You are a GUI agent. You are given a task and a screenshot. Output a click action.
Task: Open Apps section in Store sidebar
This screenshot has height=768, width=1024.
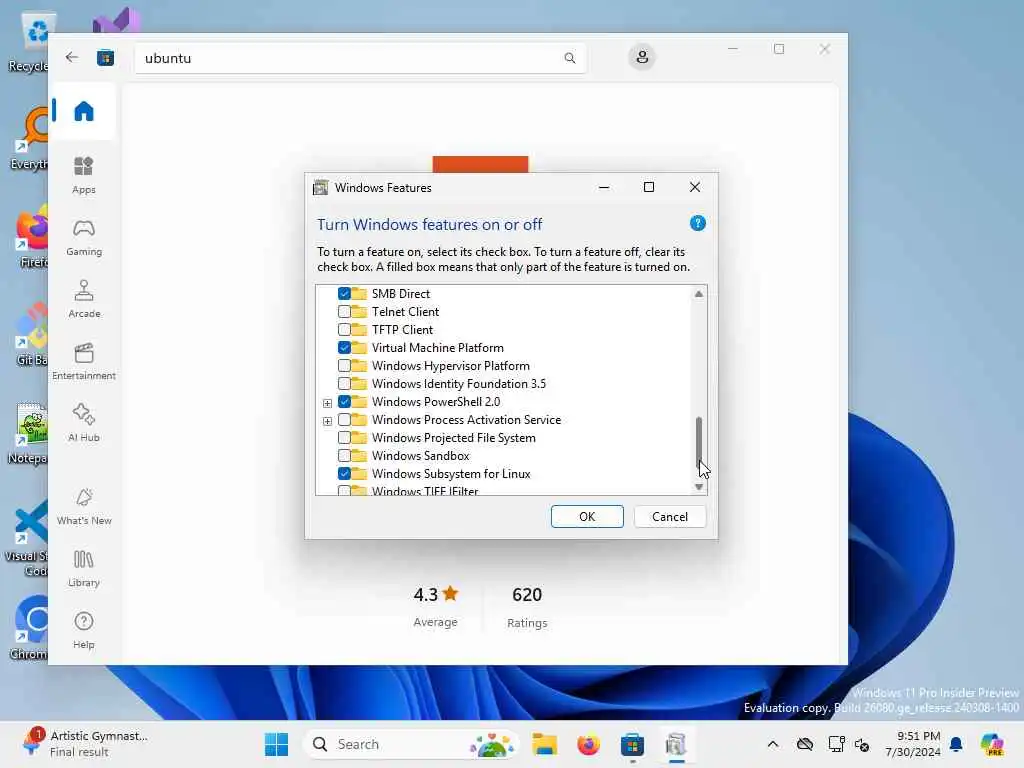(x=84, y=175)
